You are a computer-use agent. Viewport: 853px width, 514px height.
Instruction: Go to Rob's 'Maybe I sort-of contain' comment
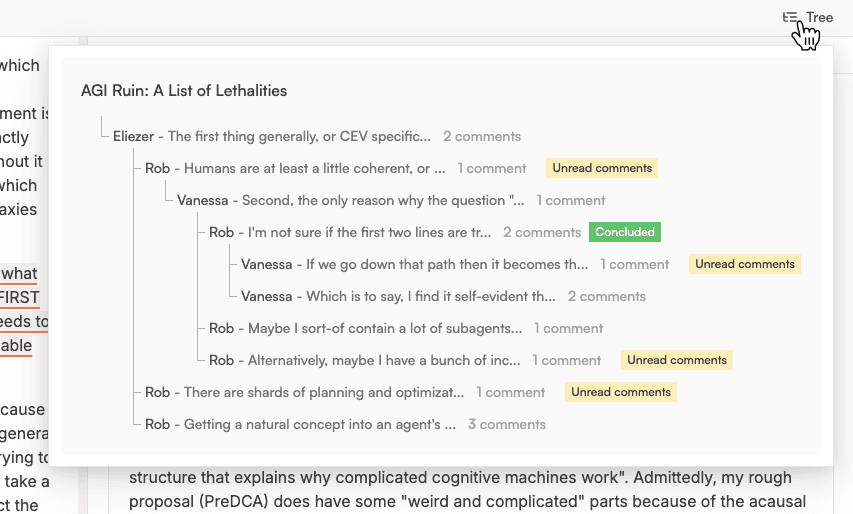[365, 328]
